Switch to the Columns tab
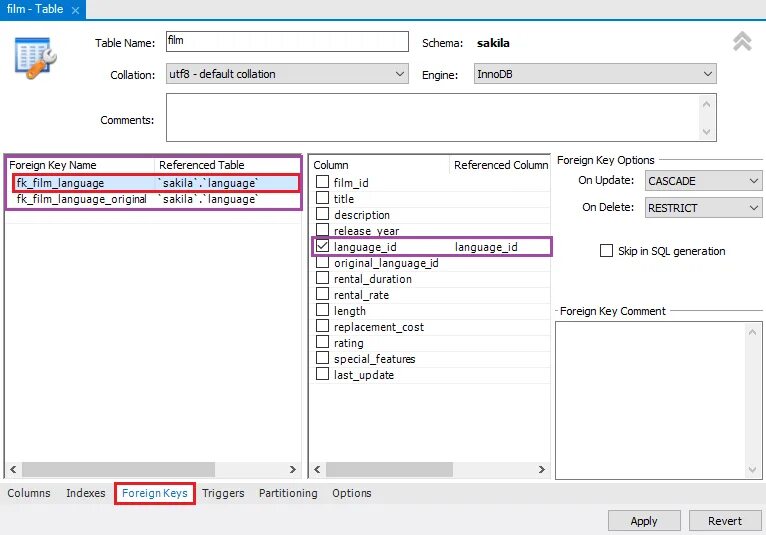Image resolution: width=766 pixels, height=535 pixels. tap(29, 493)
